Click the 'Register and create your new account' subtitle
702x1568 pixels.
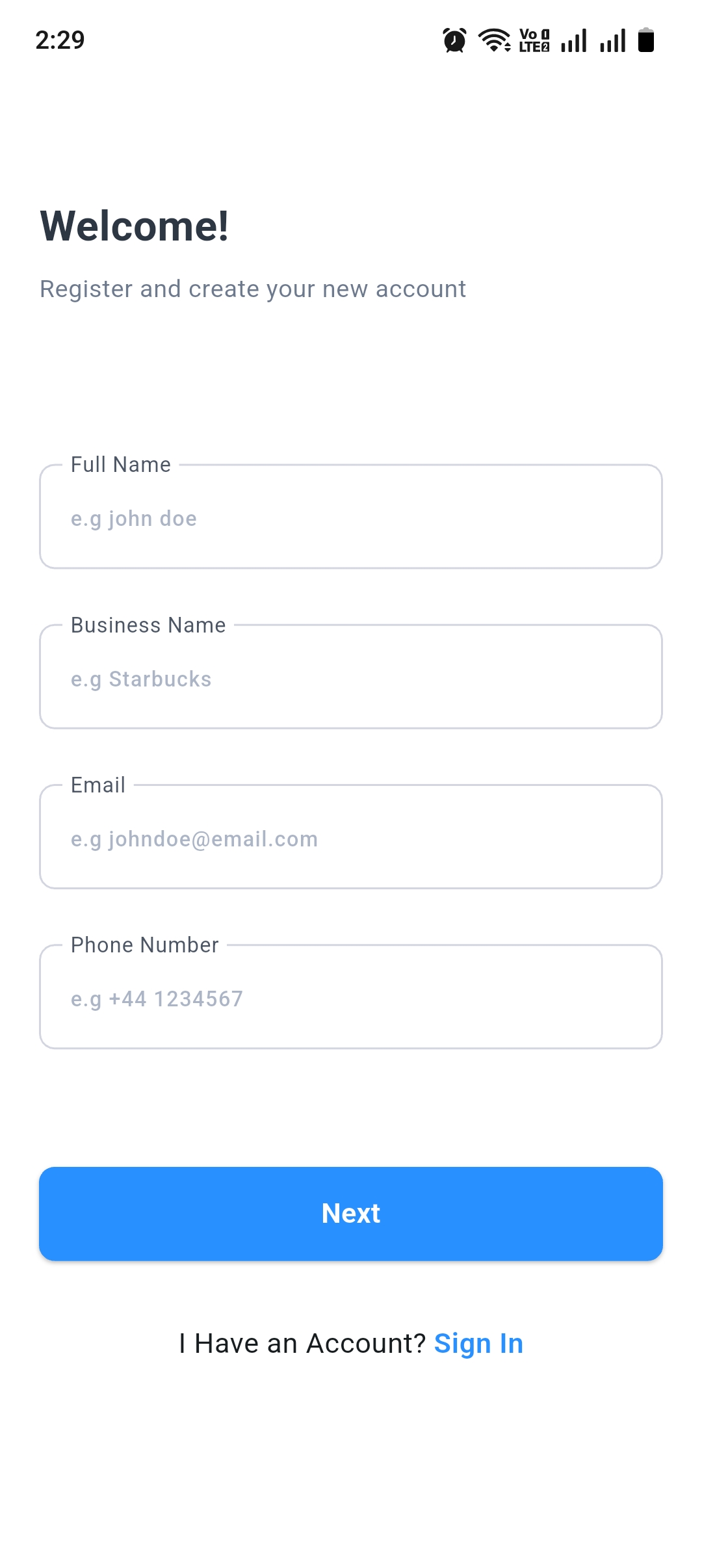[x=253, y=289]
